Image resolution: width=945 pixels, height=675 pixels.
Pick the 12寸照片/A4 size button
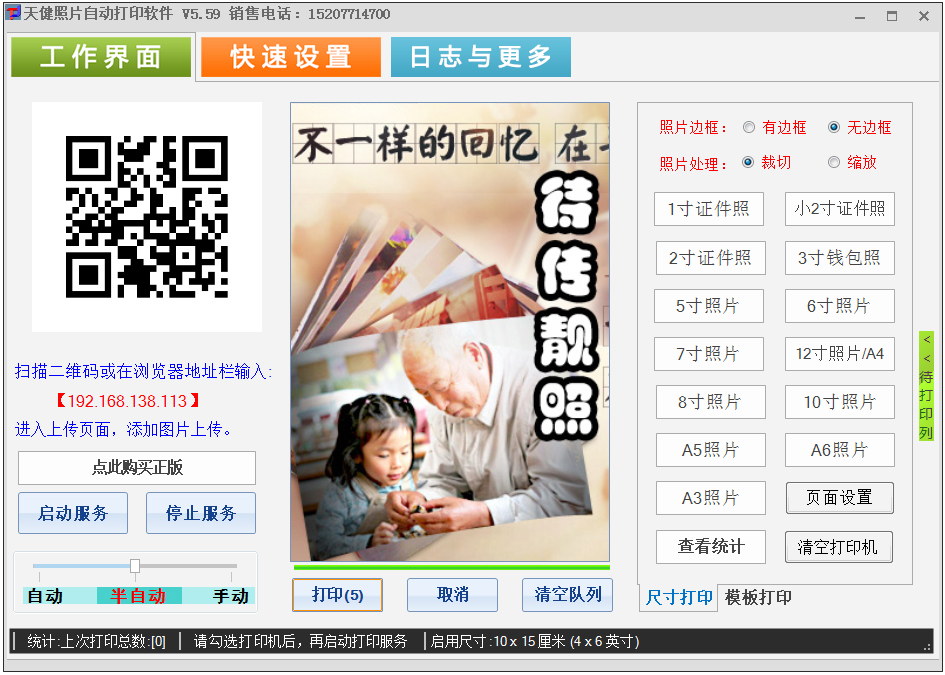coord(840,354)
